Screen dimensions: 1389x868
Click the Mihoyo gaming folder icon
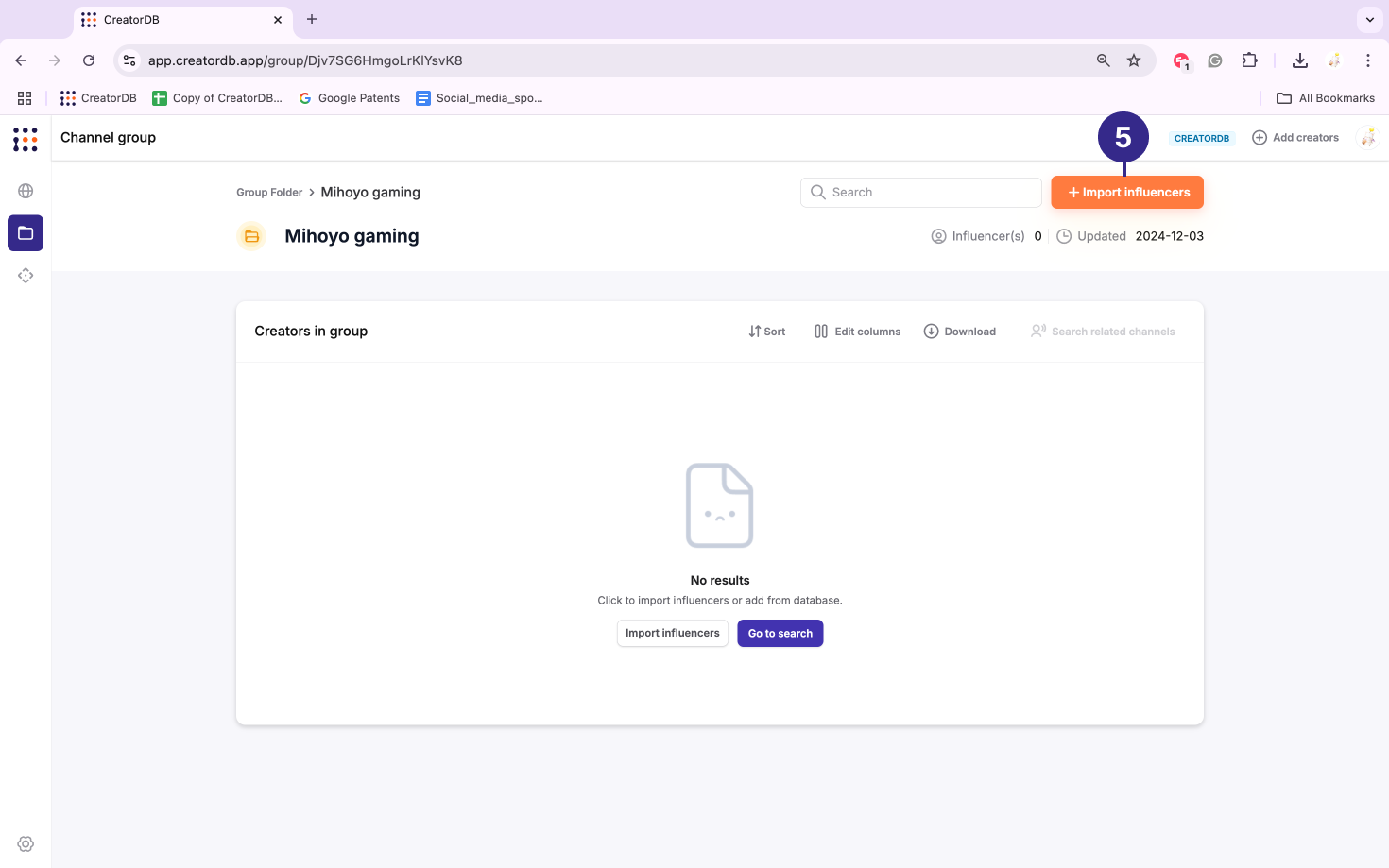point(251,236)
